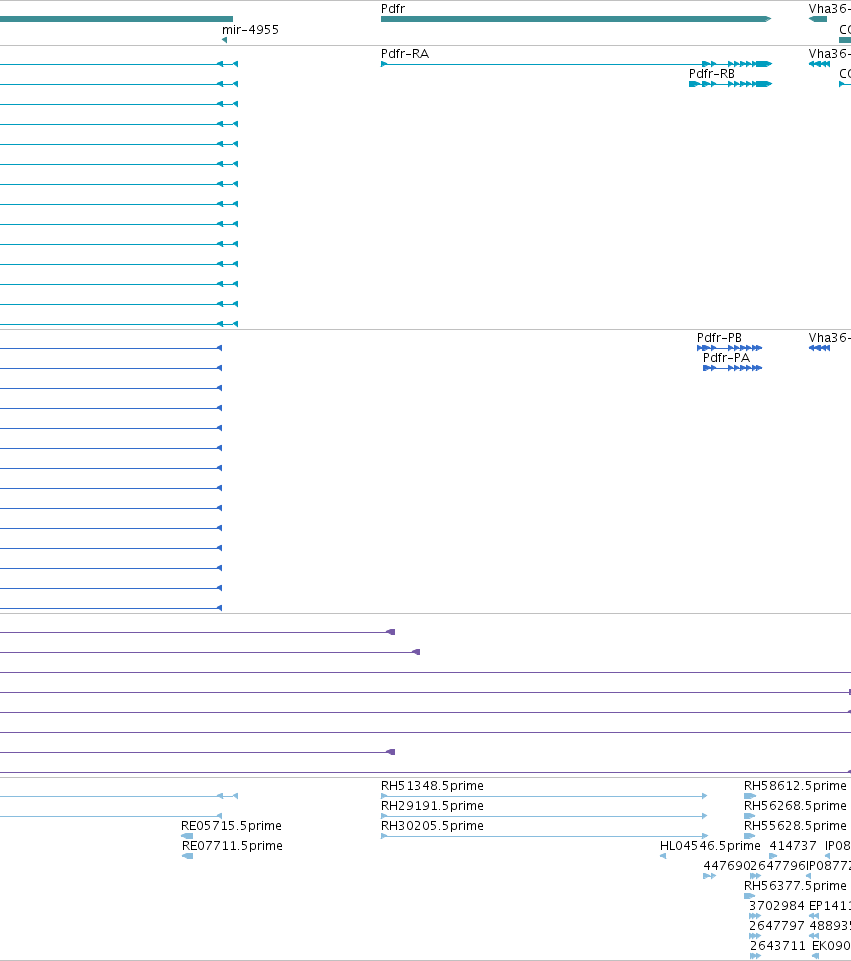This screenshot has height=961, width=851.
Task: Click the mir-4955 label
Action: 250,29
